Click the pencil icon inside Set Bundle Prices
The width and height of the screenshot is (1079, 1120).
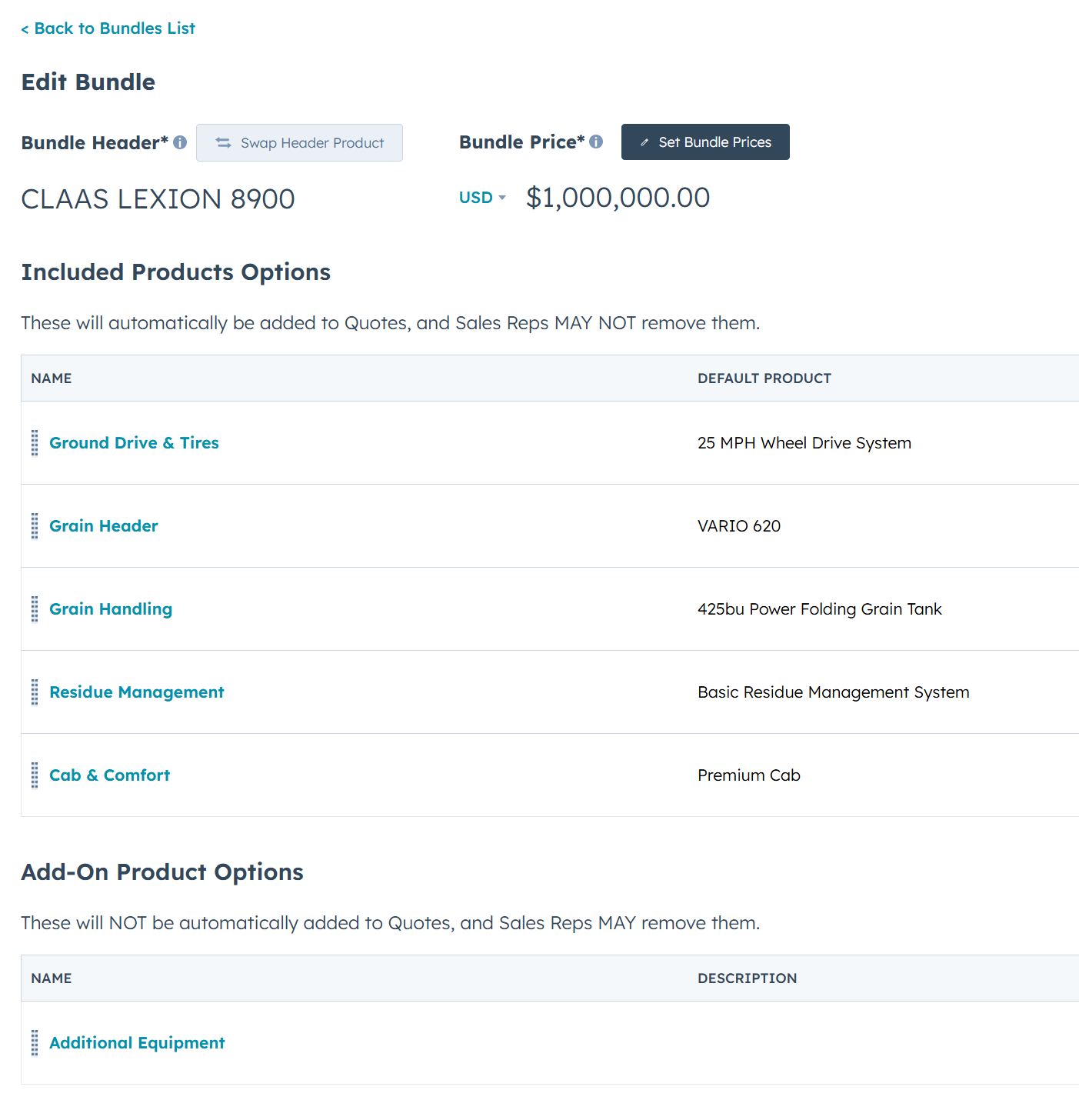pos(646,142)
